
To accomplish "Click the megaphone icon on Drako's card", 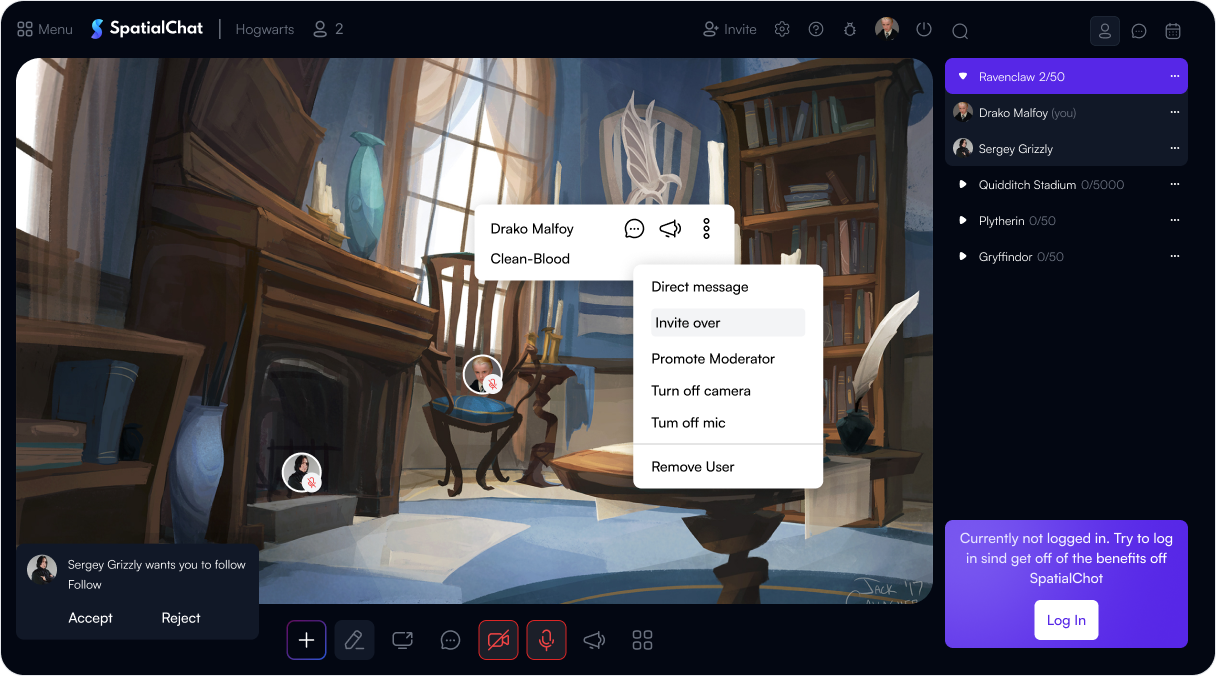I will coord(670,229).
